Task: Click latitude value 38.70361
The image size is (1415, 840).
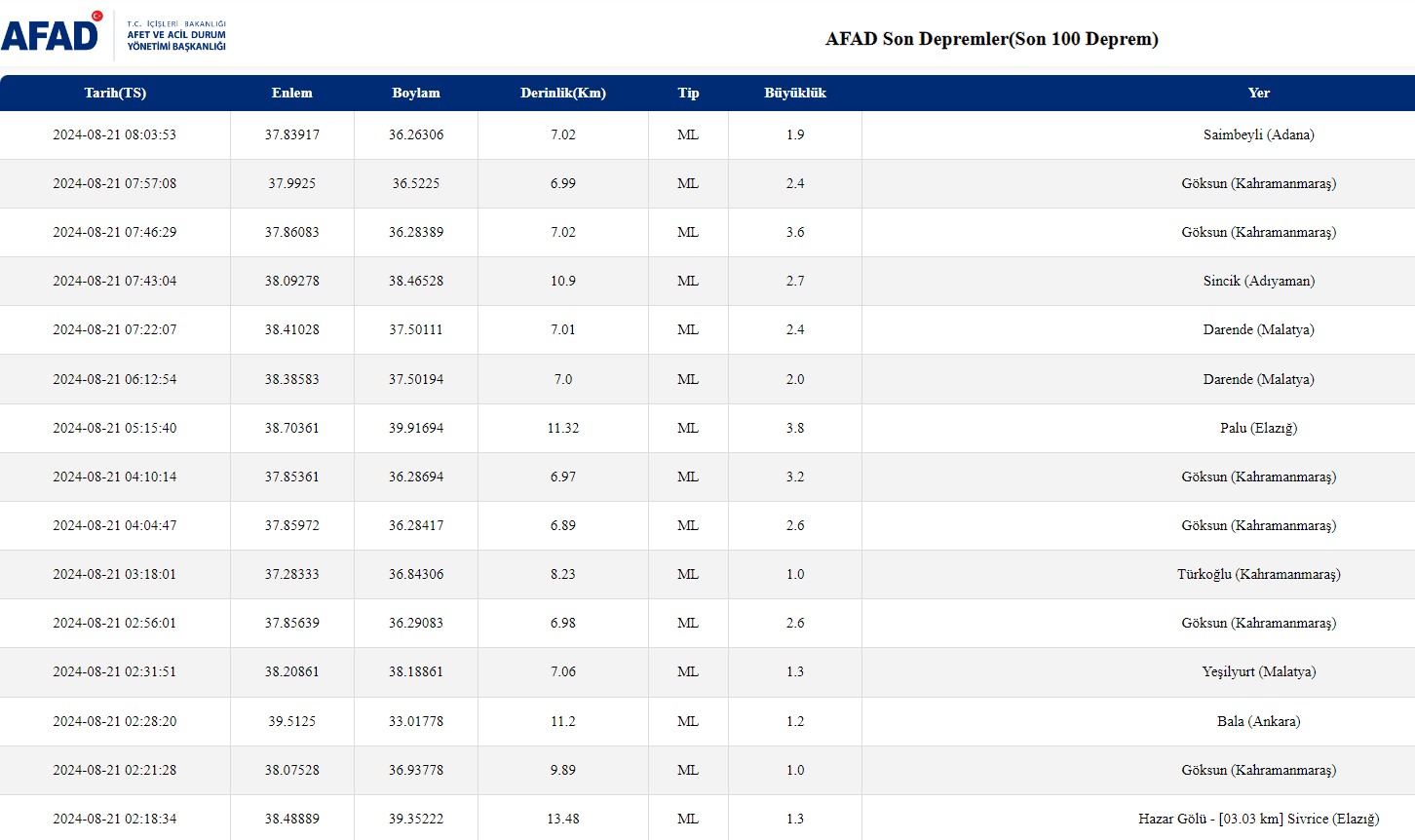Action: tap(292, 428)
